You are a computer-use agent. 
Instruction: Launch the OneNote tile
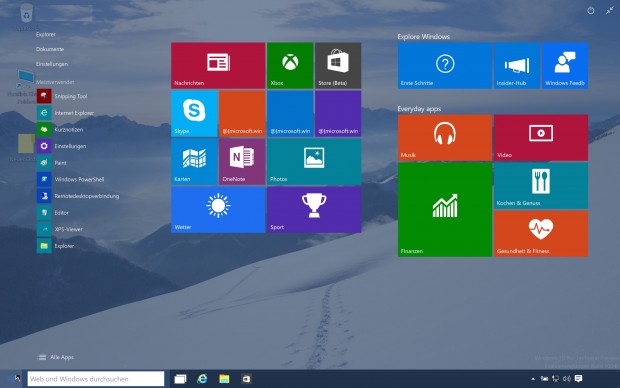pos(242,161)
